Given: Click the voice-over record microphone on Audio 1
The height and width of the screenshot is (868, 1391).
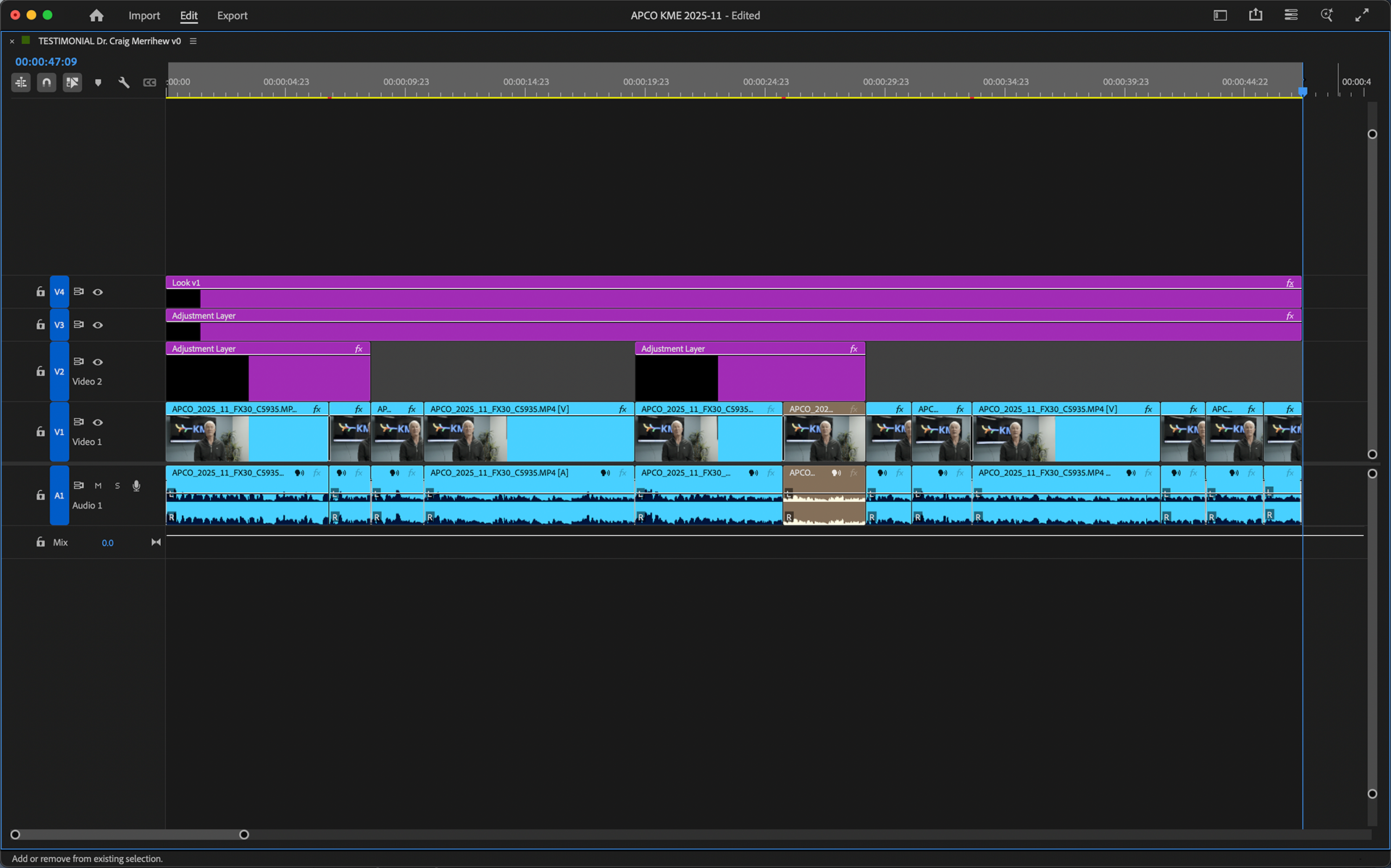Looking at the screenshot, I should coord(135,485).
